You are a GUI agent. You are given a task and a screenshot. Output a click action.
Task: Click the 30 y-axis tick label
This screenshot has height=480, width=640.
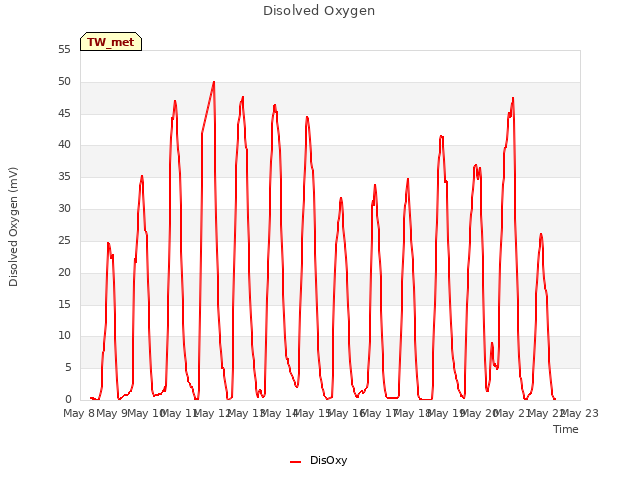tap(64, 209)
